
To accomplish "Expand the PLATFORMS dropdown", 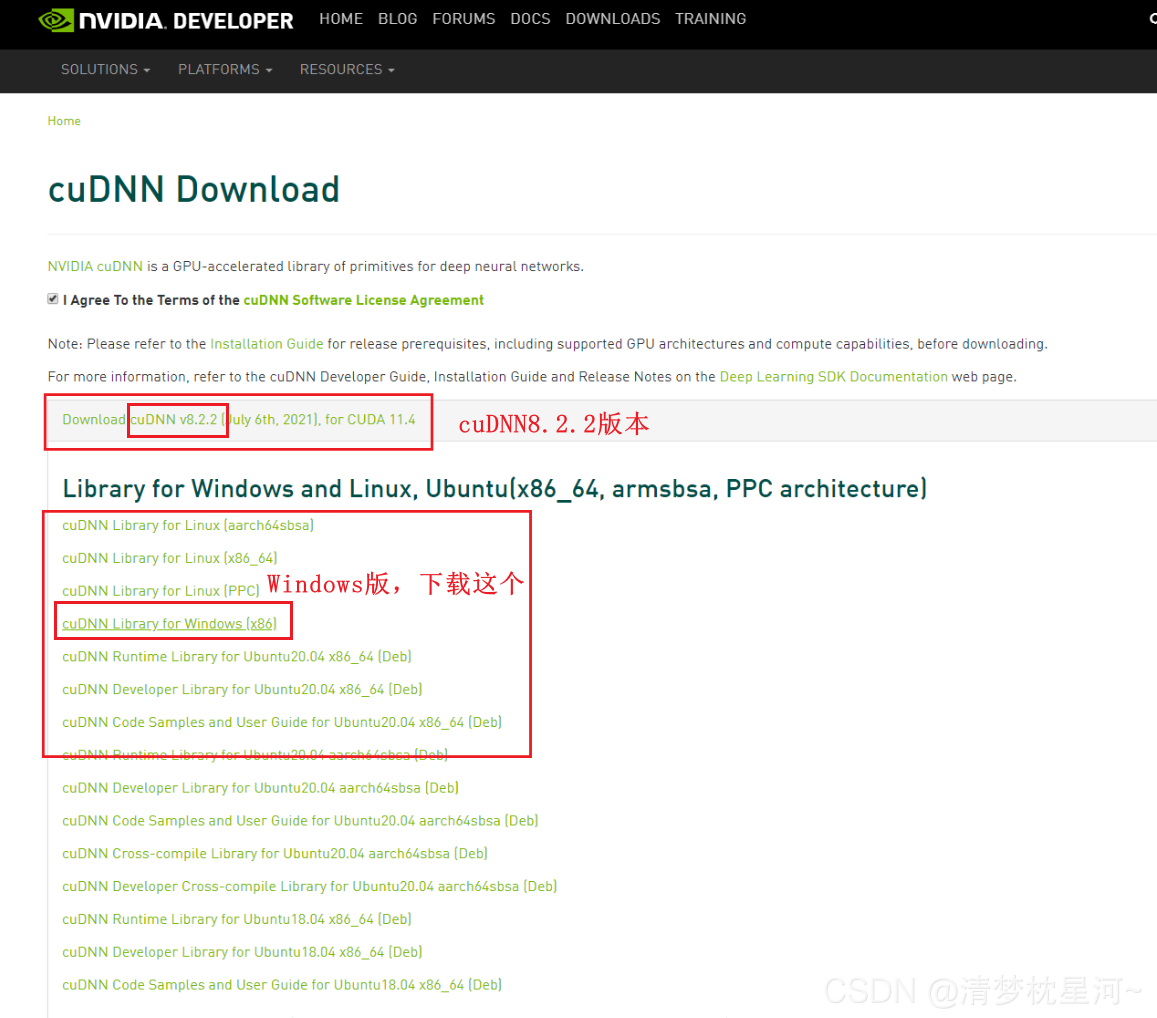I will (x=225, y=69).
